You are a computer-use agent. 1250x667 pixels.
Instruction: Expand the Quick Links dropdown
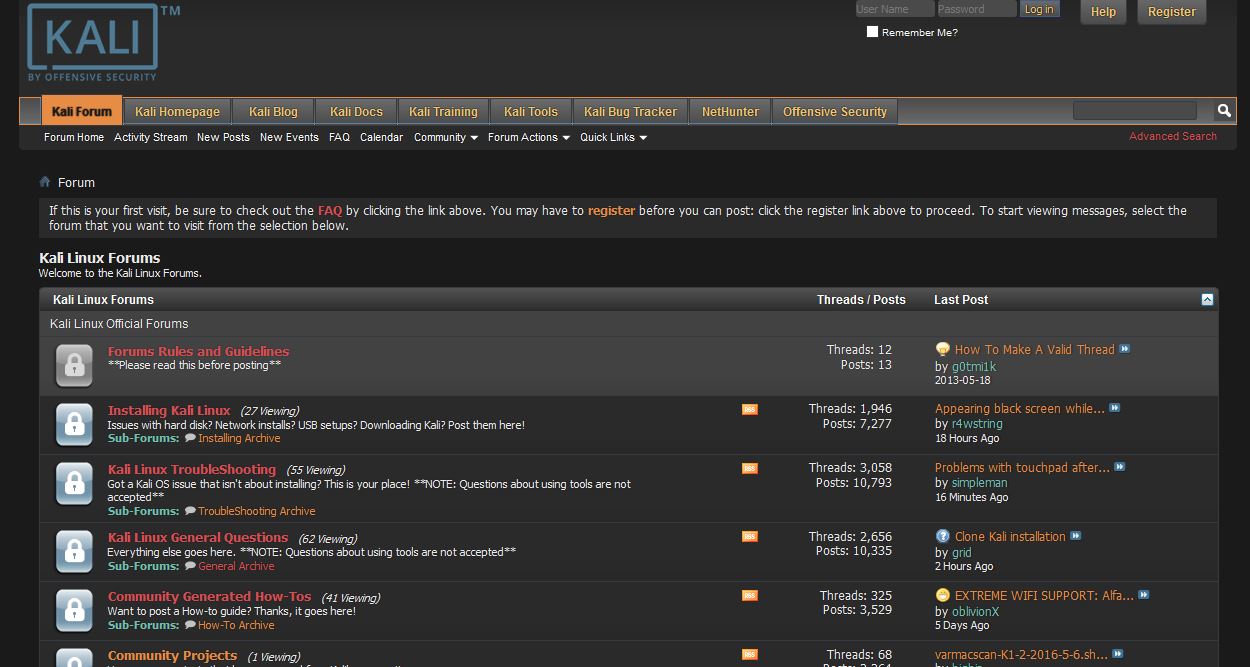click(614, 137)
